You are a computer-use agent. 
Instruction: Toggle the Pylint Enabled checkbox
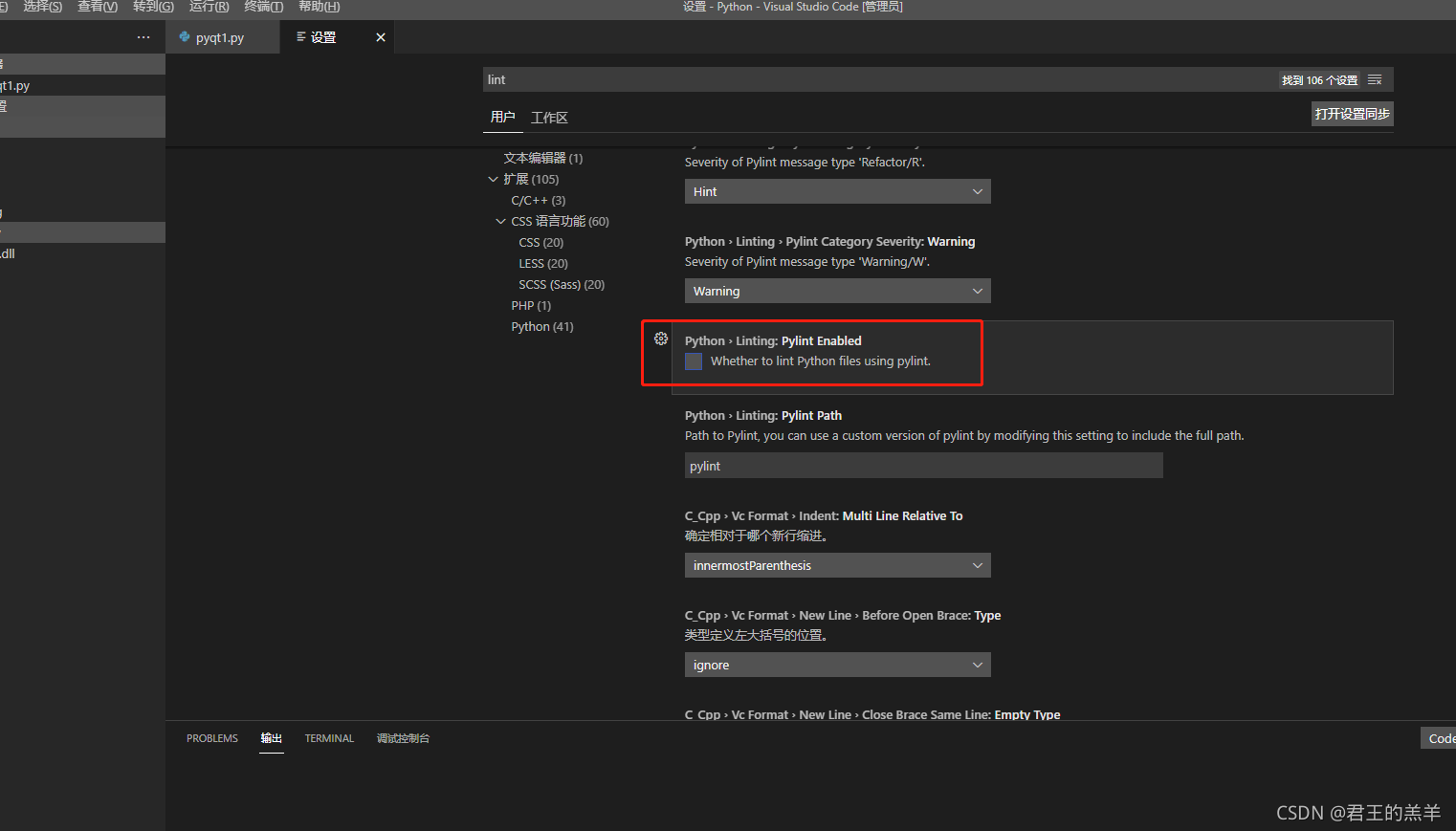694,361
